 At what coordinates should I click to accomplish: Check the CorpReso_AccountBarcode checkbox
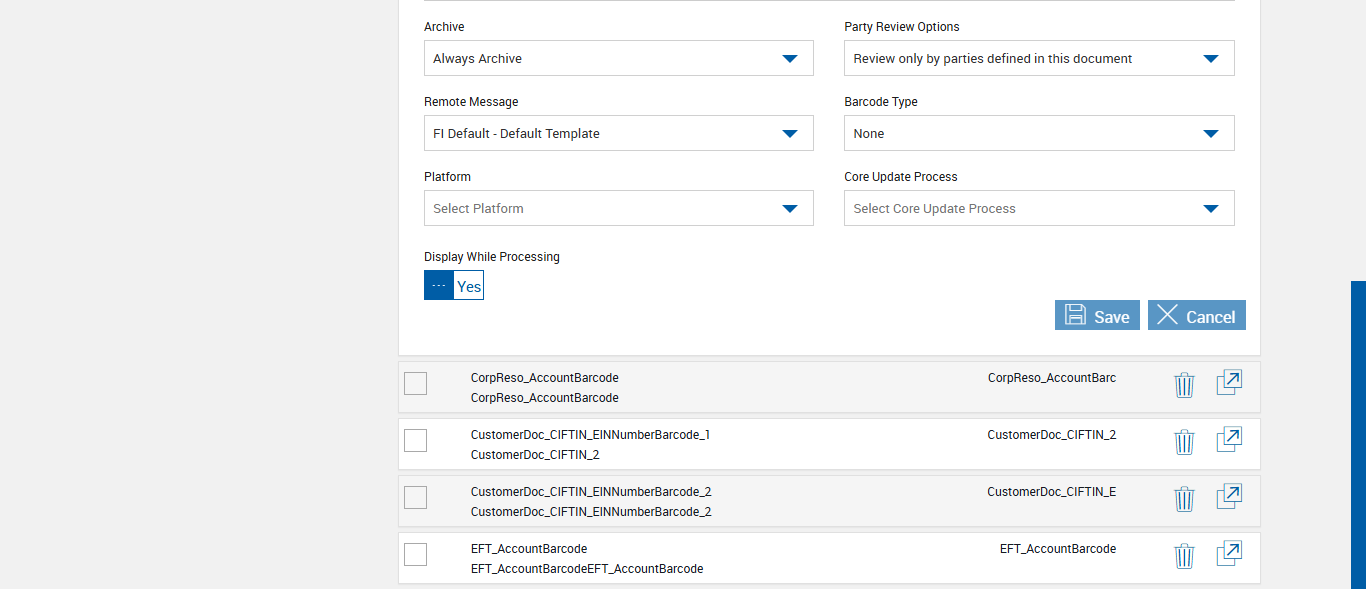coord(415,383)
